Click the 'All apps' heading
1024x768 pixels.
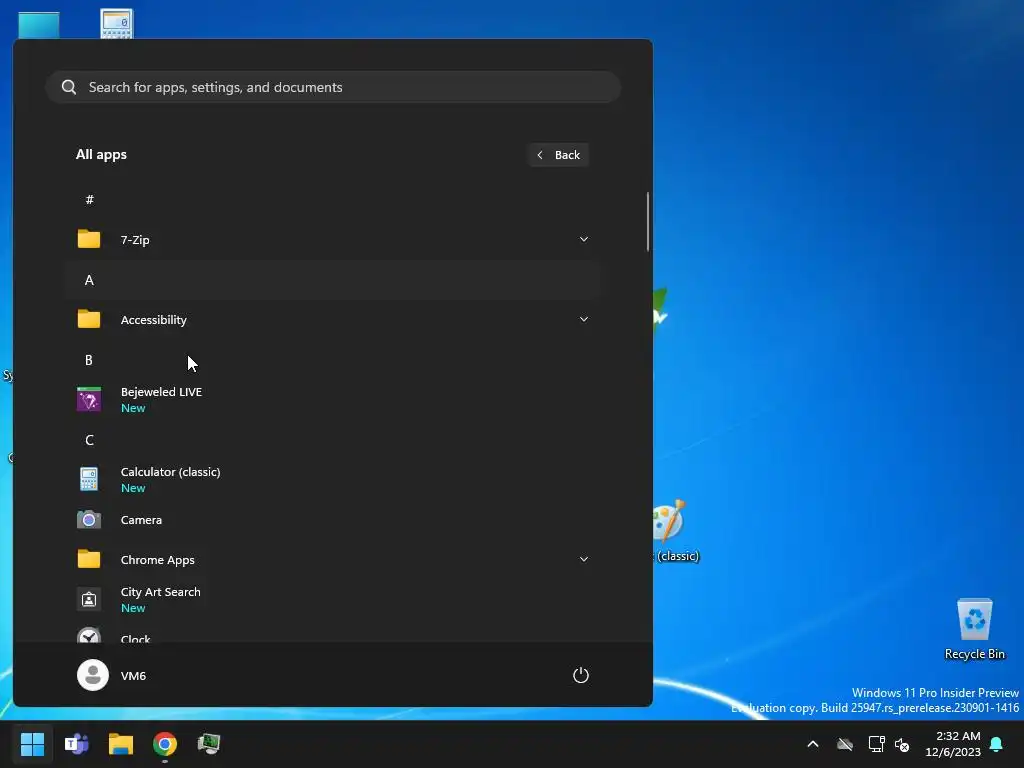(x=101, y=155)
